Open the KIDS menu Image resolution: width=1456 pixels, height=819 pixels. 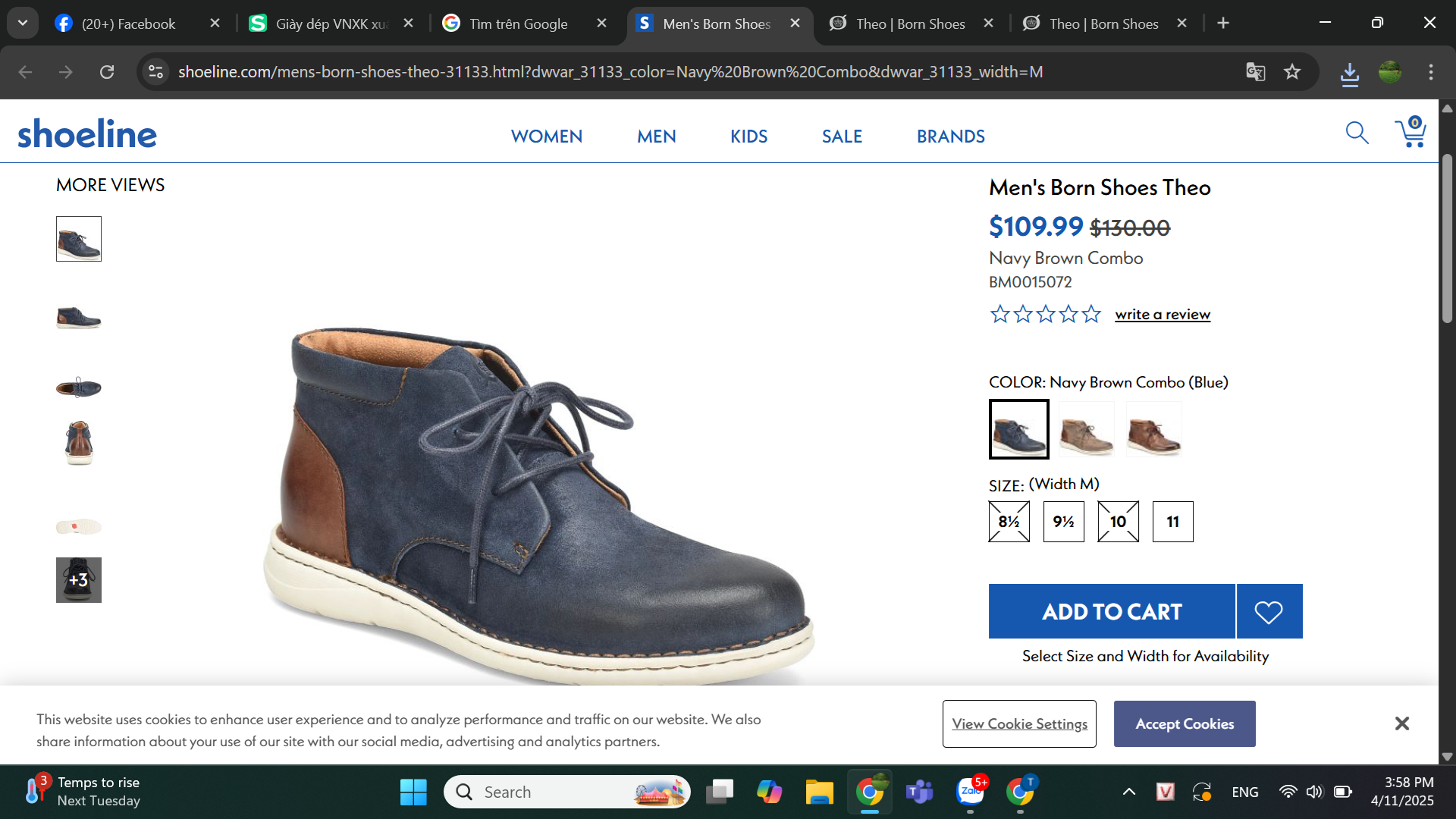coord(749,136)
